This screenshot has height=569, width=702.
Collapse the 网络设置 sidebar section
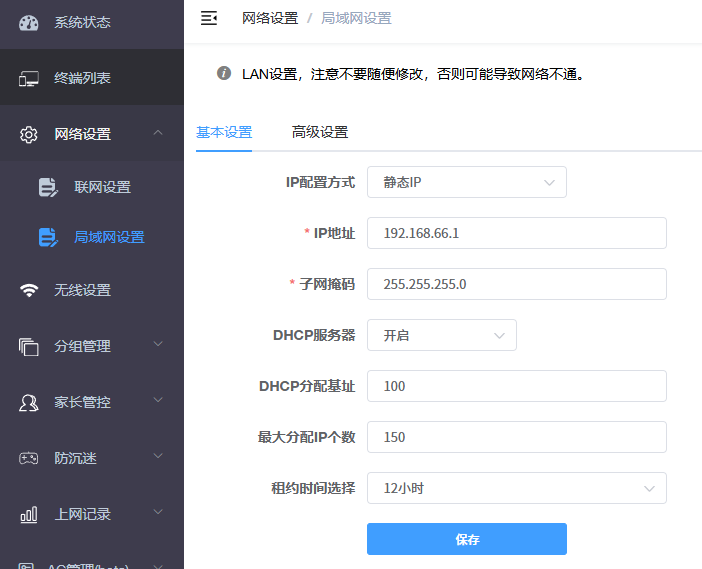[157, 133]
